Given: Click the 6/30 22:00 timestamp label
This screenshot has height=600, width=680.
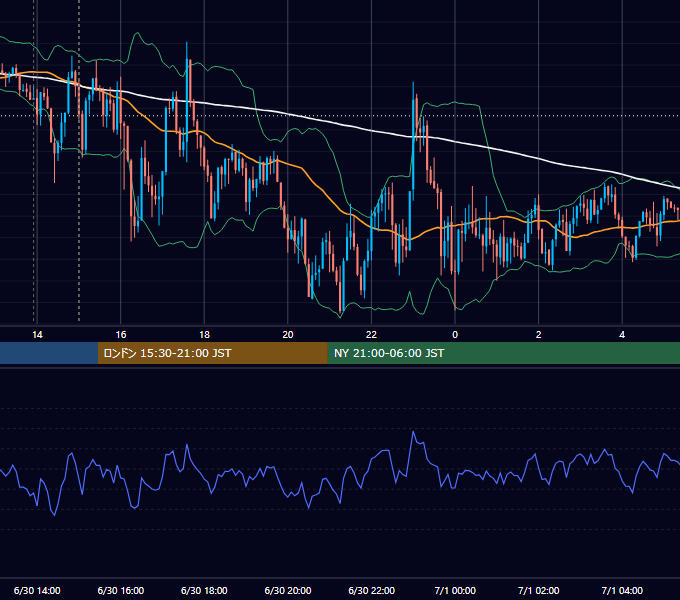Looking at the screenshot, I should click(372, 590).
